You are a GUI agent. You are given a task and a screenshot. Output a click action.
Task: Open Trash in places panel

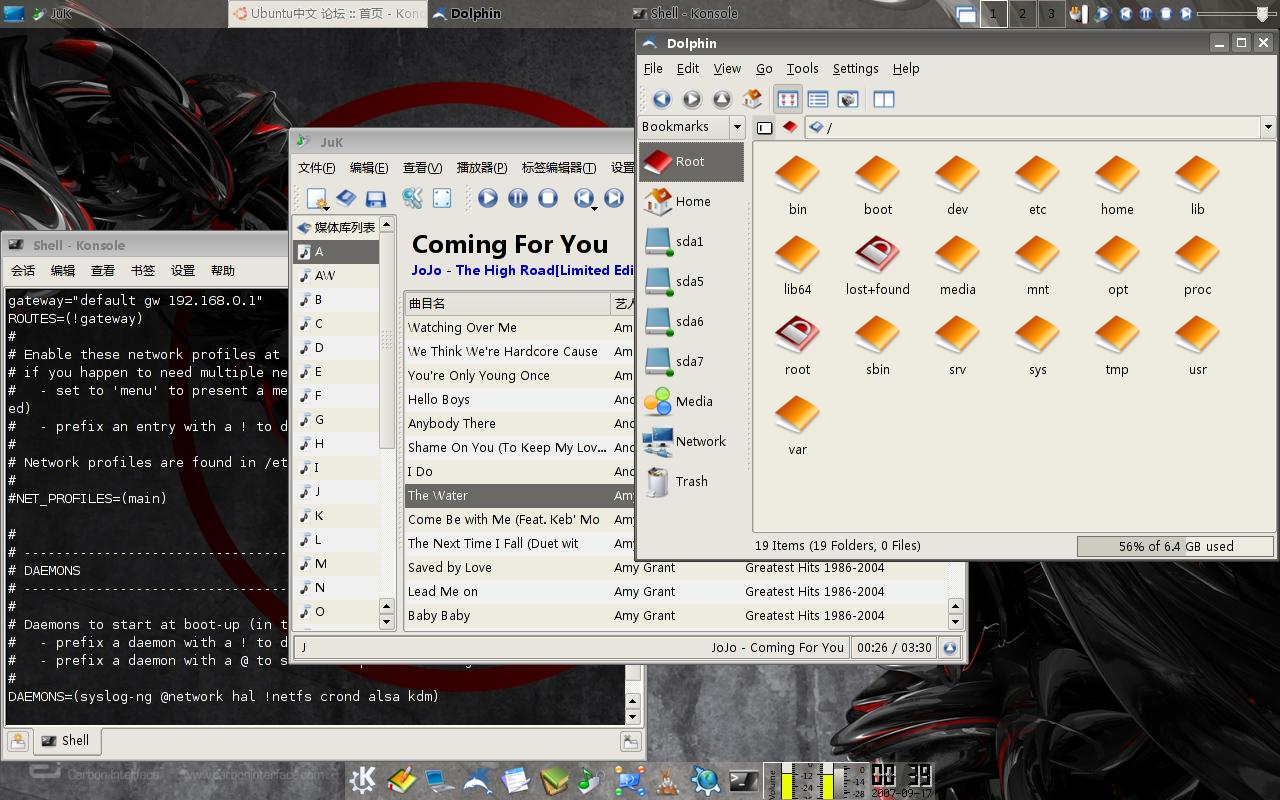691,481
